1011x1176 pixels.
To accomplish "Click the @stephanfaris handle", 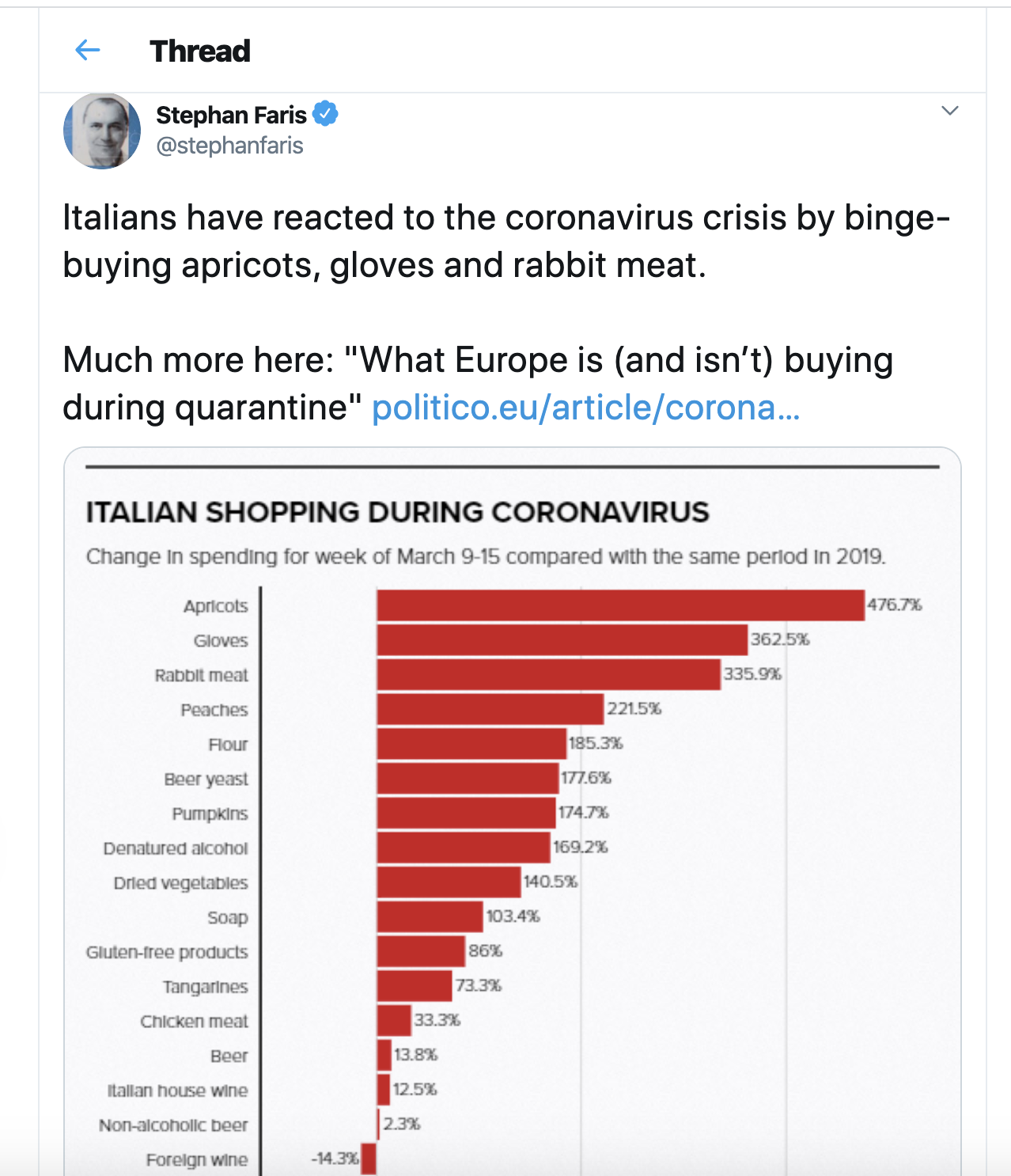I will (229, 146).
